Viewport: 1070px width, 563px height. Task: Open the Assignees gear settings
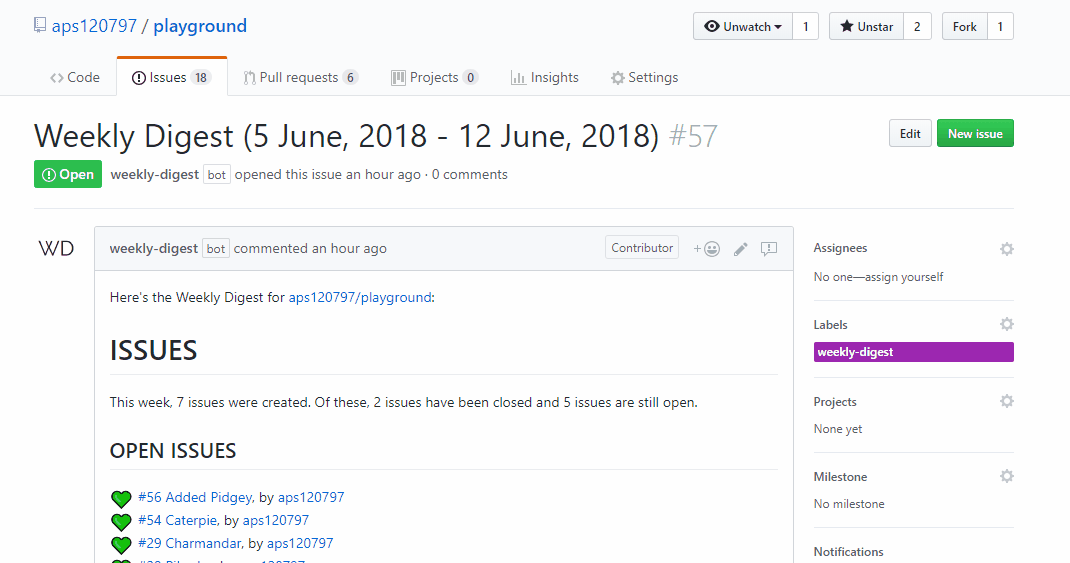click(x=1006, y=248)
